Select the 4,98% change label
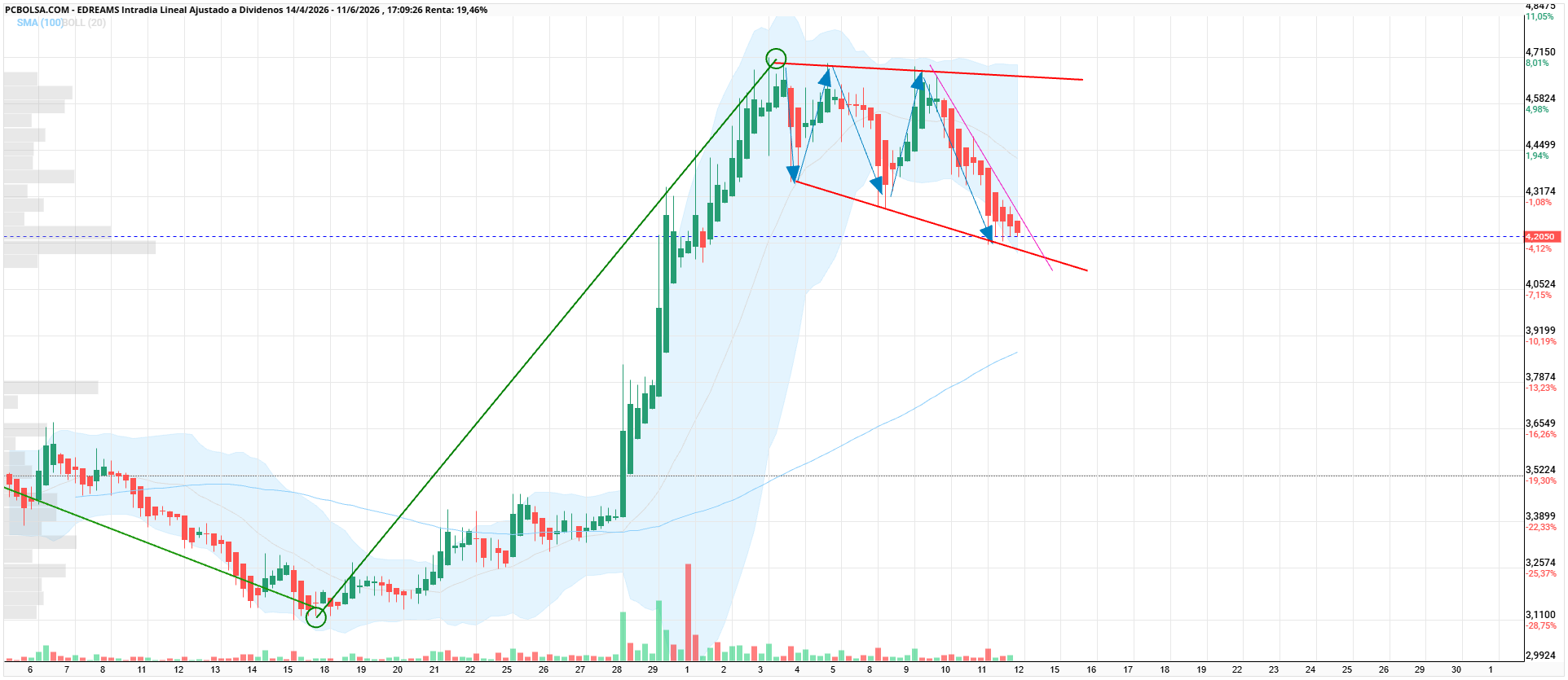 click(1537, 109)
